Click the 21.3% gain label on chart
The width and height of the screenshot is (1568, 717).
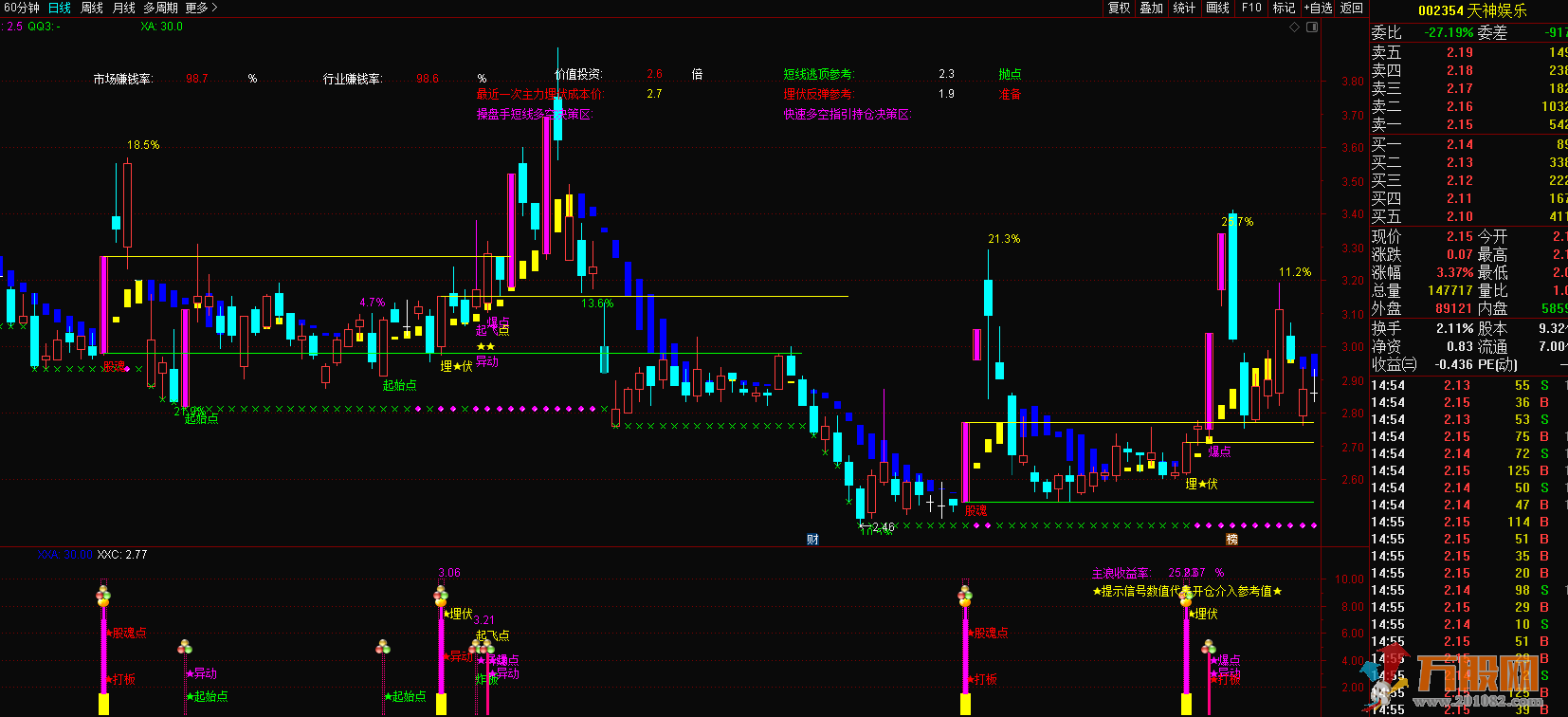click(x=1004, y=239)
